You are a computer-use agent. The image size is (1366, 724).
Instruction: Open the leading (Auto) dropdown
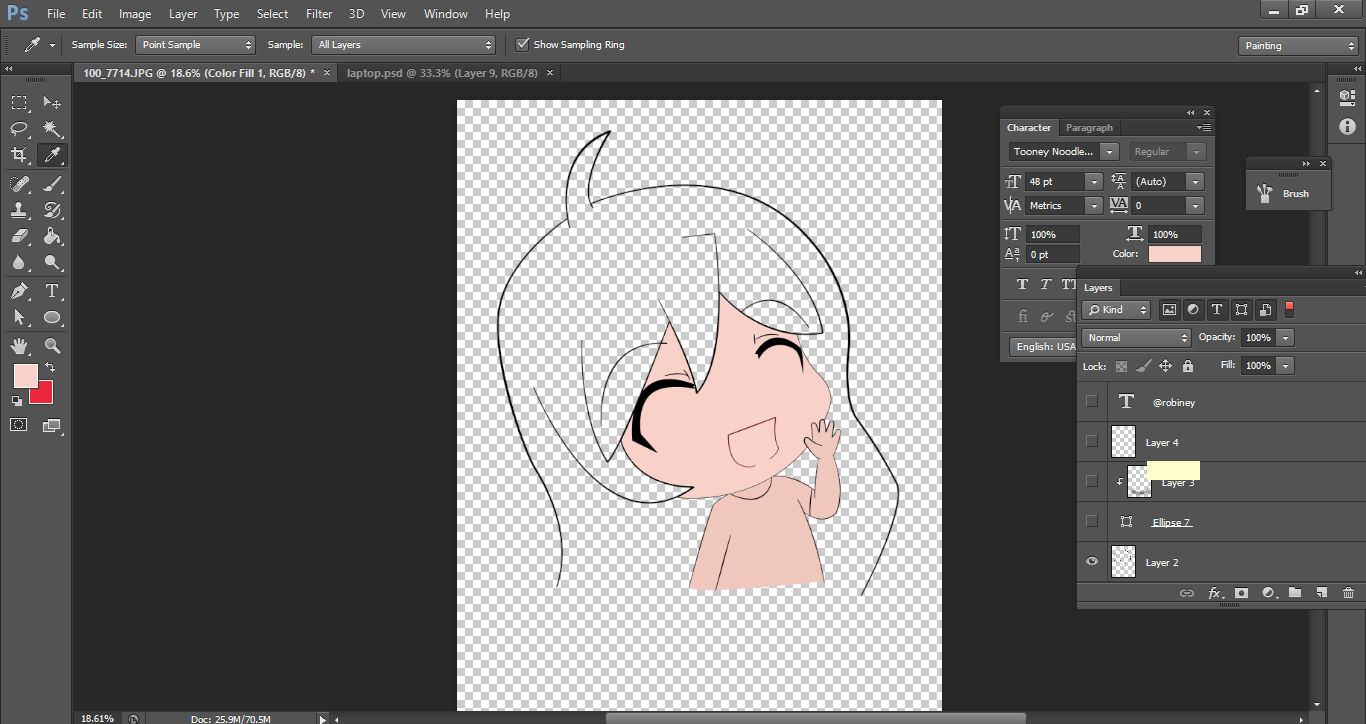1194,181
